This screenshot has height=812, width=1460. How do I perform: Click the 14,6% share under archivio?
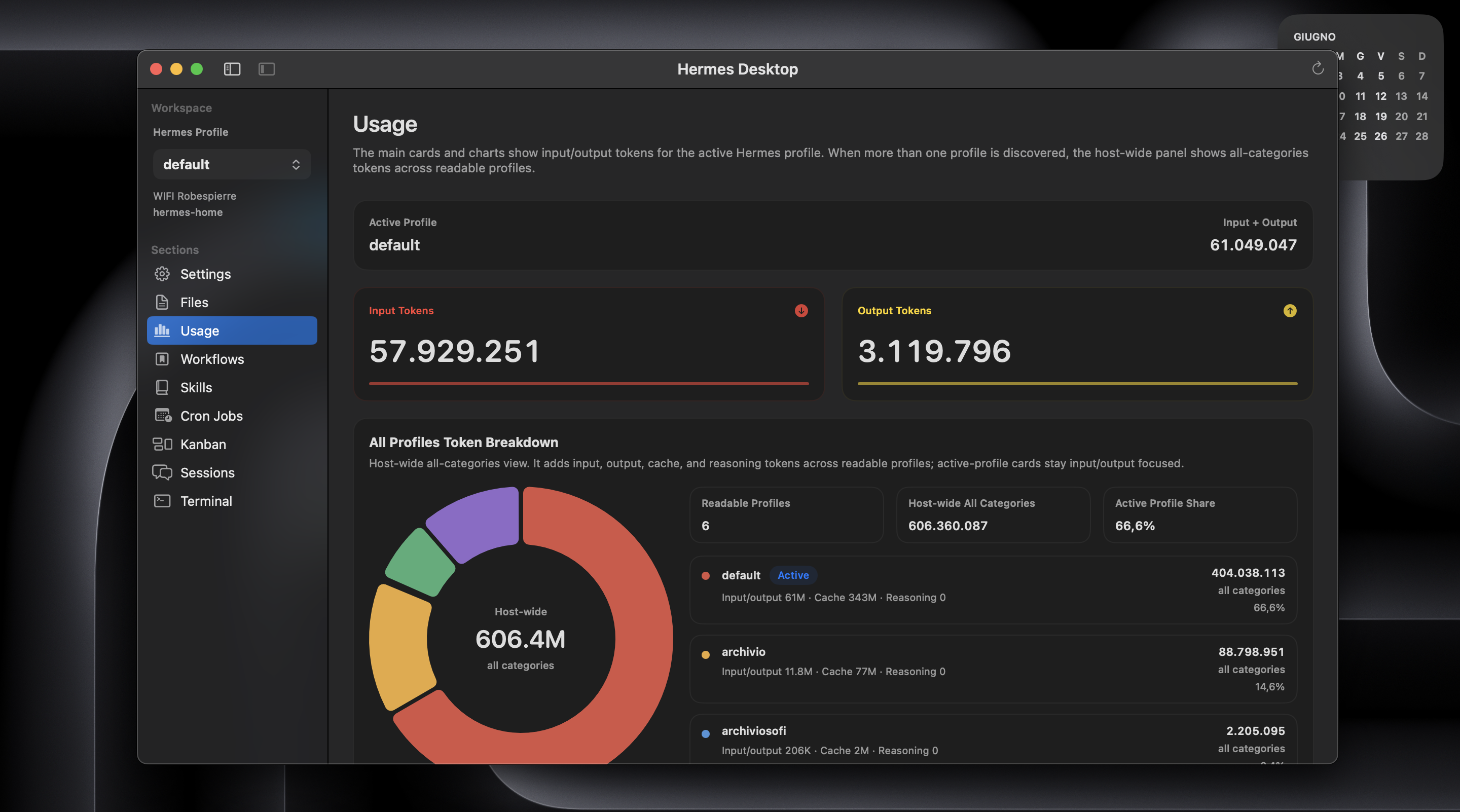point(1269,686)
